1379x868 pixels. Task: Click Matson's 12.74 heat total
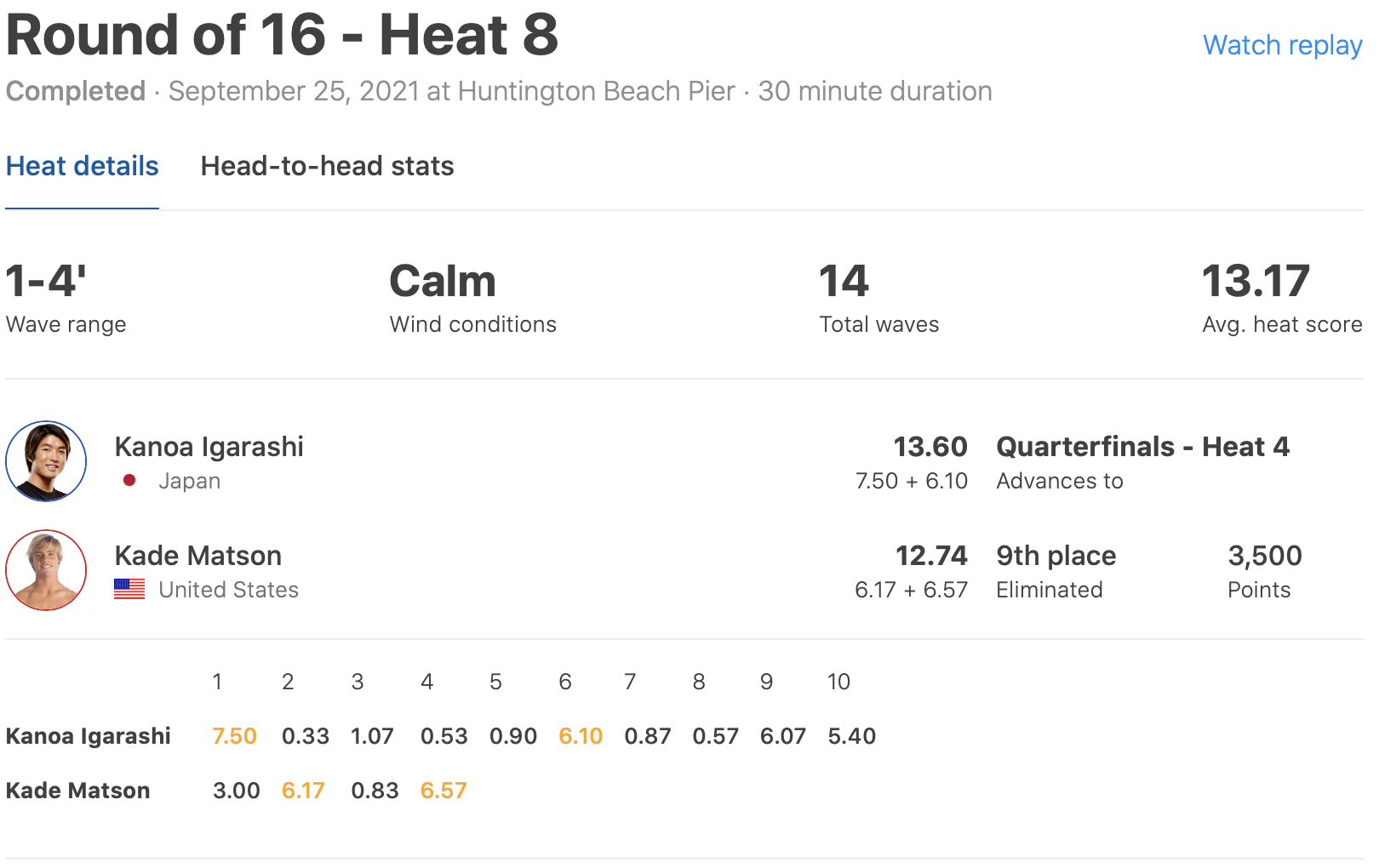pos(930,556)
